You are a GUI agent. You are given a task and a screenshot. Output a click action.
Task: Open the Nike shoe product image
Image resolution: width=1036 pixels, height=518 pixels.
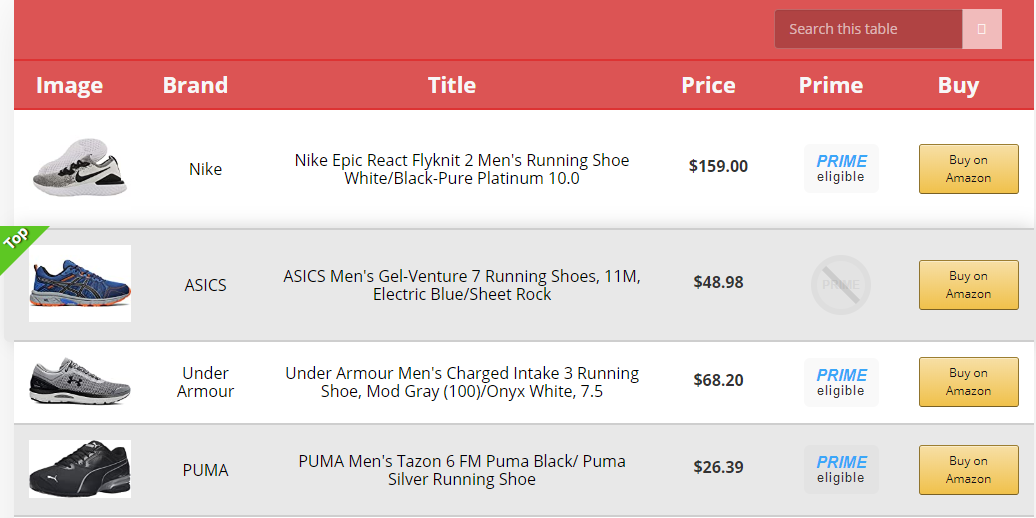click(80, 167)
